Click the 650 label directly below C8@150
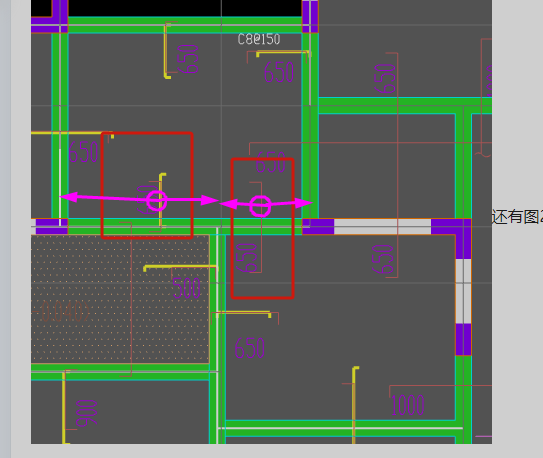This screenshot has width=543, height=458. (279, 72)
